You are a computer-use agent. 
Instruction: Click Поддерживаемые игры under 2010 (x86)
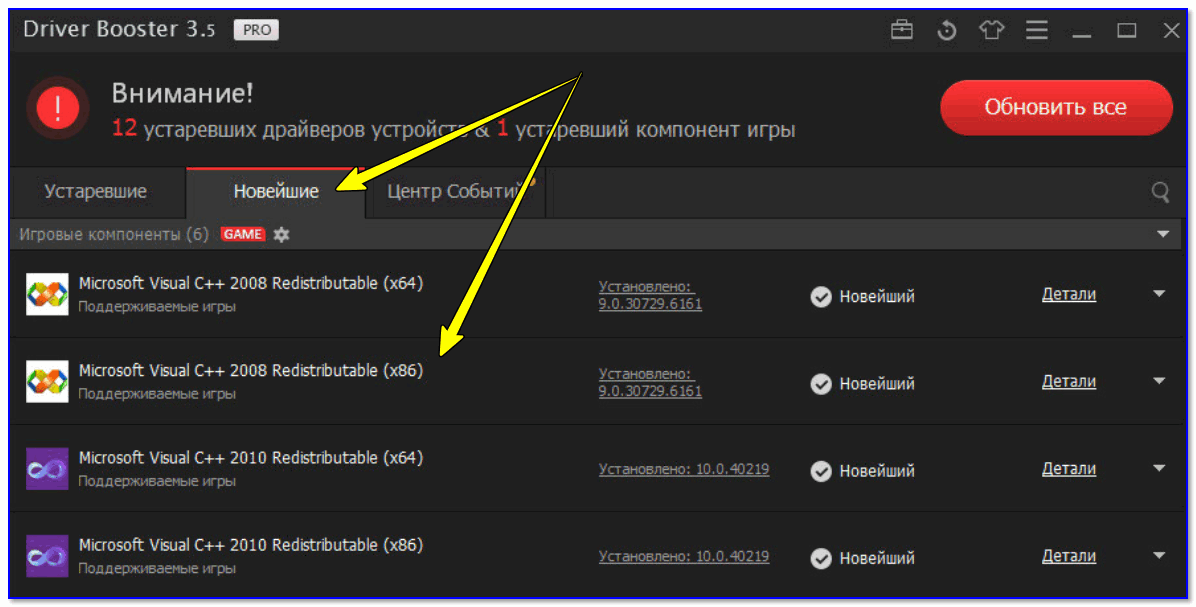157,569
